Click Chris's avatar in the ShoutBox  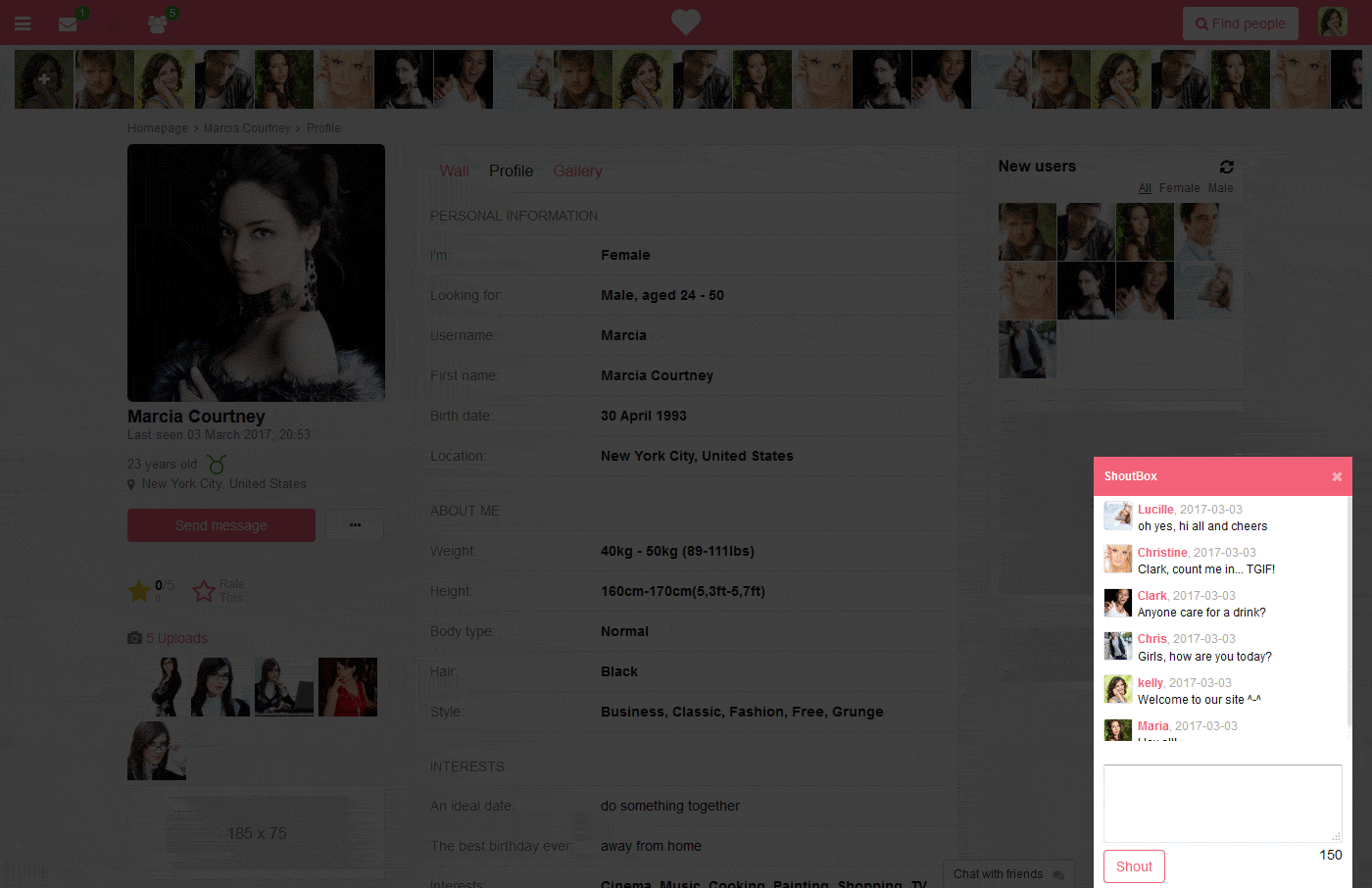point(1118,646)
